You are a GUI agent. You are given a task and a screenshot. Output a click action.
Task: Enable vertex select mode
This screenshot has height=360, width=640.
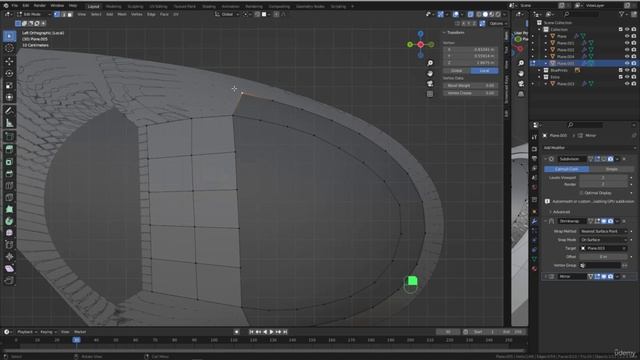[57, 14]
